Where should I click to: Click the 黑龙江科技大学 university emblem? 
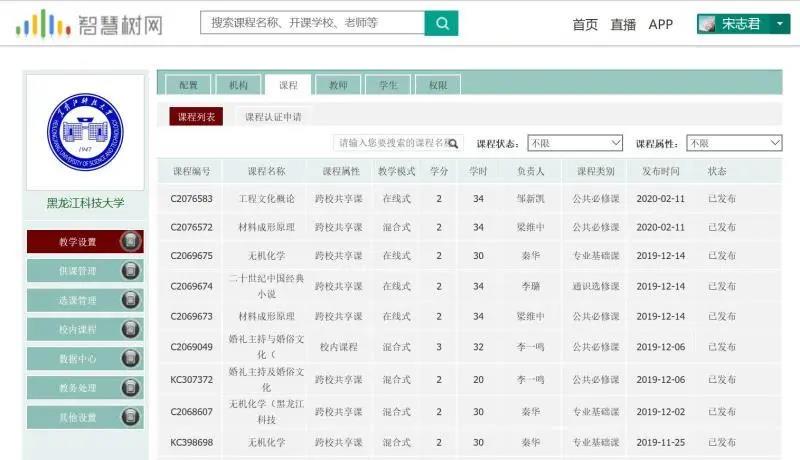(85, 131)
